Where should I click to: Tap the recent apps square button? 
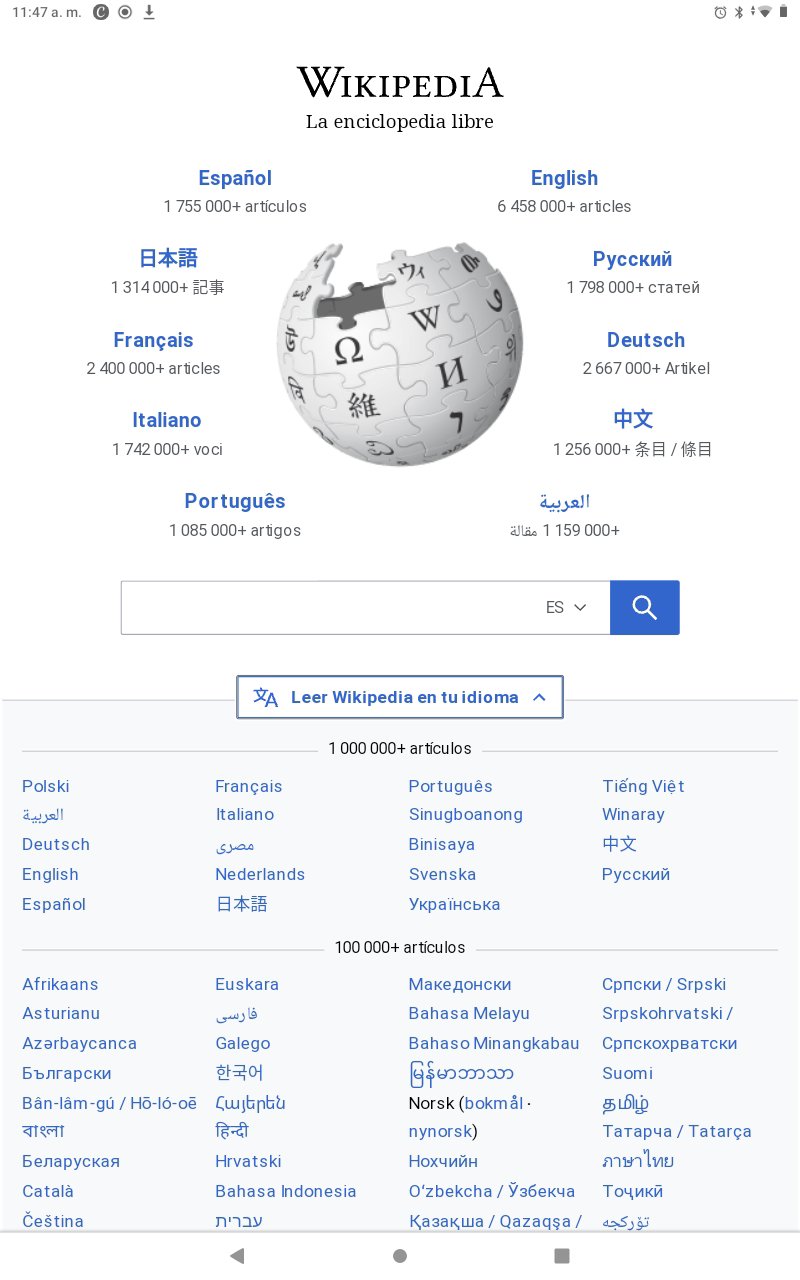tap(562, 1256)
